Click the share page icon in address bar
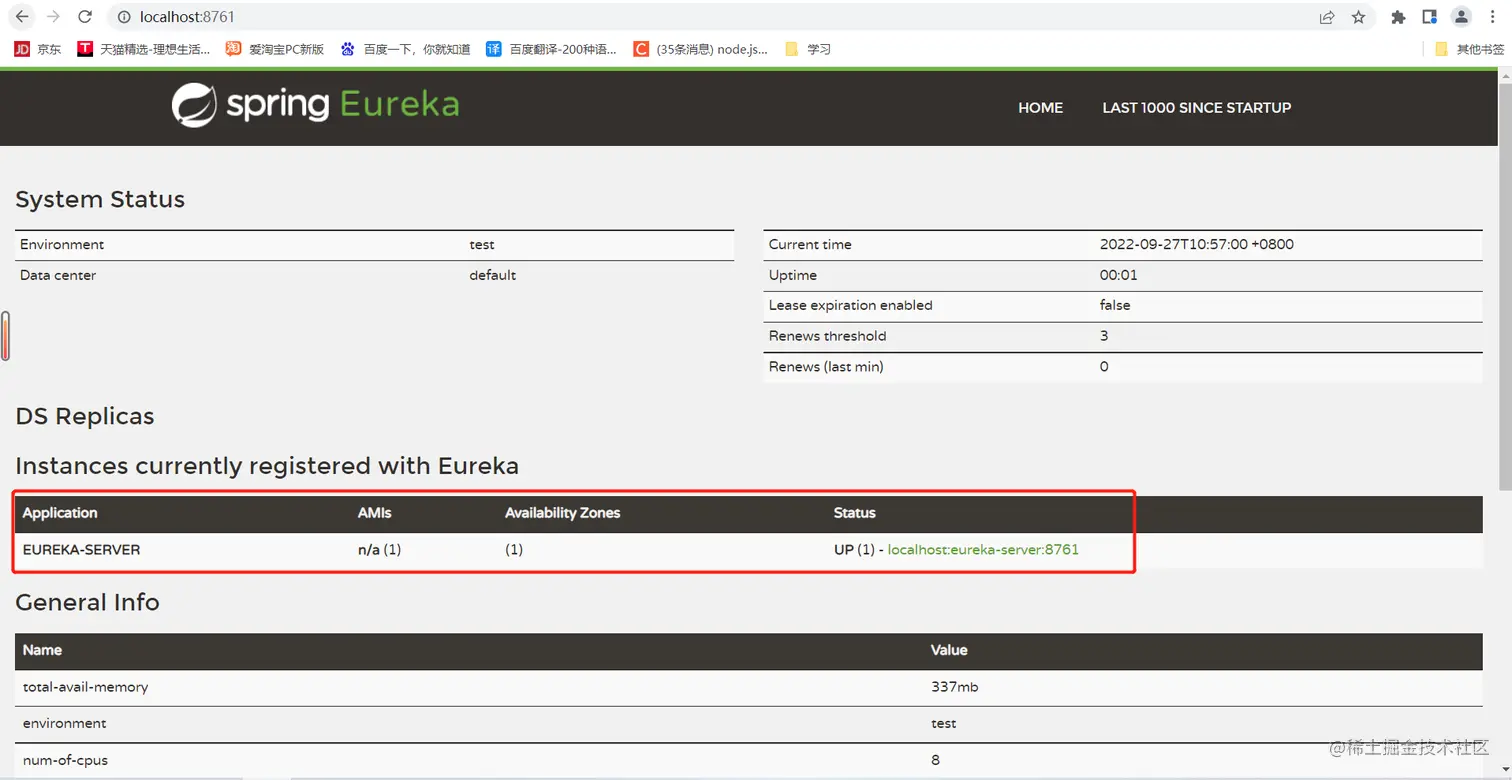Screen dimensions: 1512x780 pos(1327,17)
